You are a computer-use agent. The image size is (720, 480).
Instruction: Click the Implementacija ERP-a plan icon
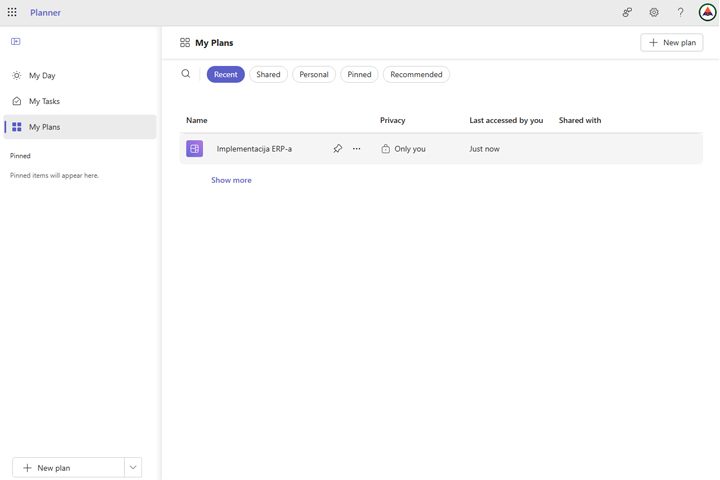[195, 149]
